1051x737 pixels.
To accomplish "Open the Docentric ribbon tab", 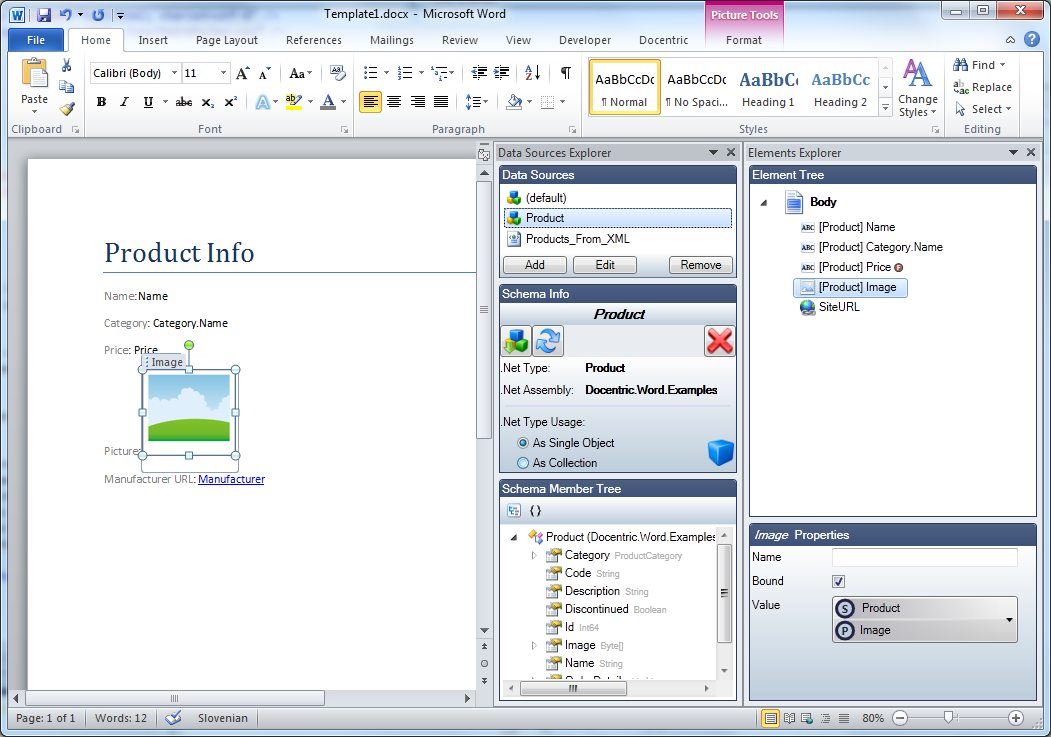I will (x=664, y=40).
